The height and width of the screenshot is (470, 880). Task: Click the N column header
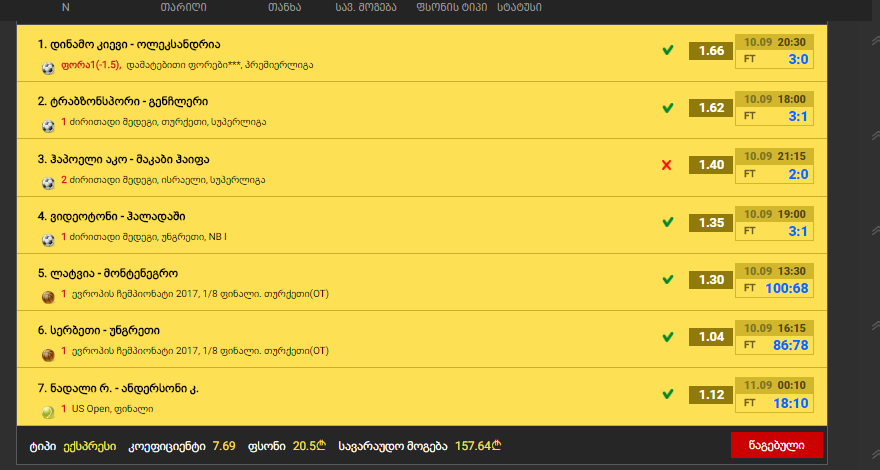pos(66,7)
